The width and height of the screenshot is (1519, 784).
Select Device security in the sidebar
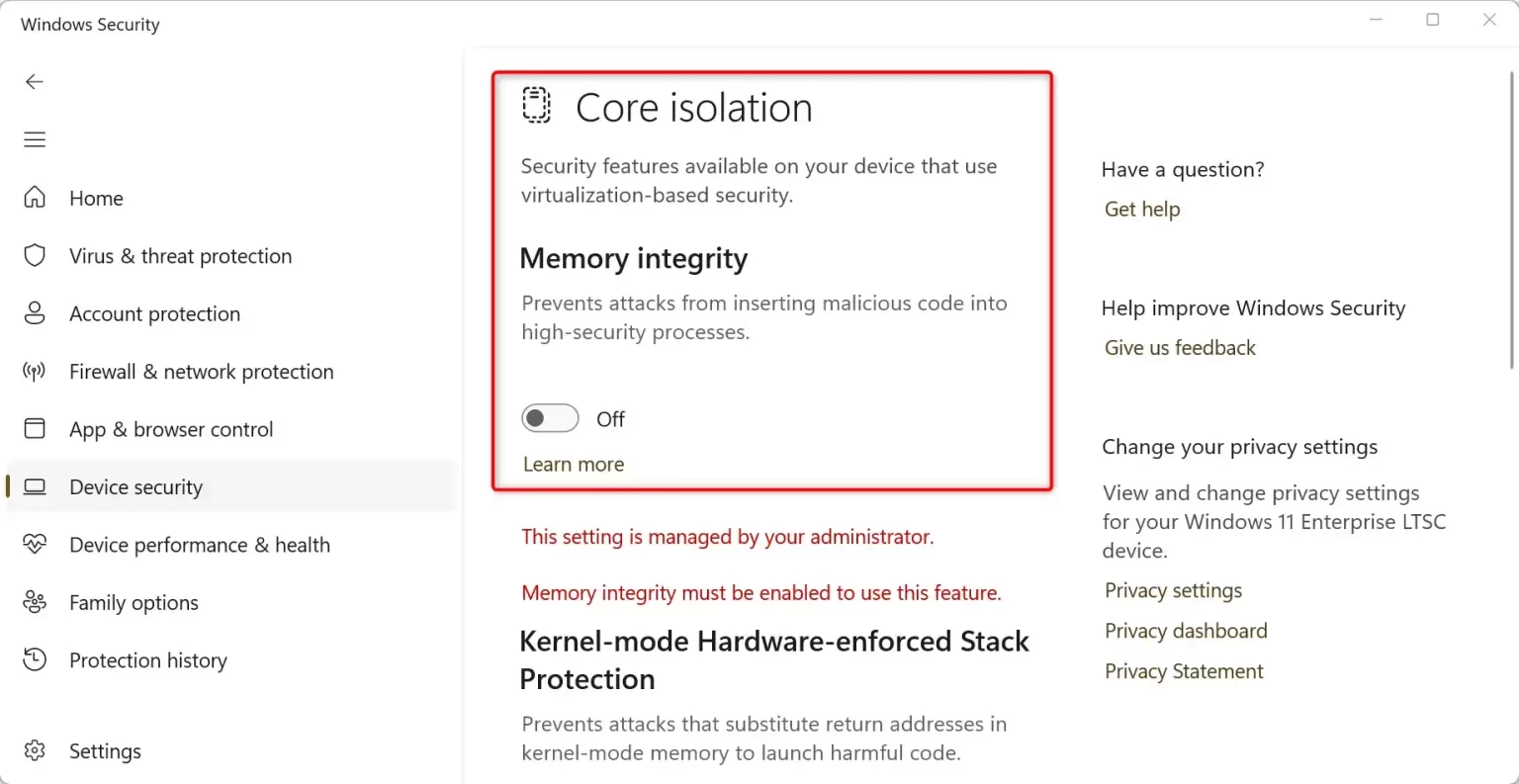click(x=231, y=486)
